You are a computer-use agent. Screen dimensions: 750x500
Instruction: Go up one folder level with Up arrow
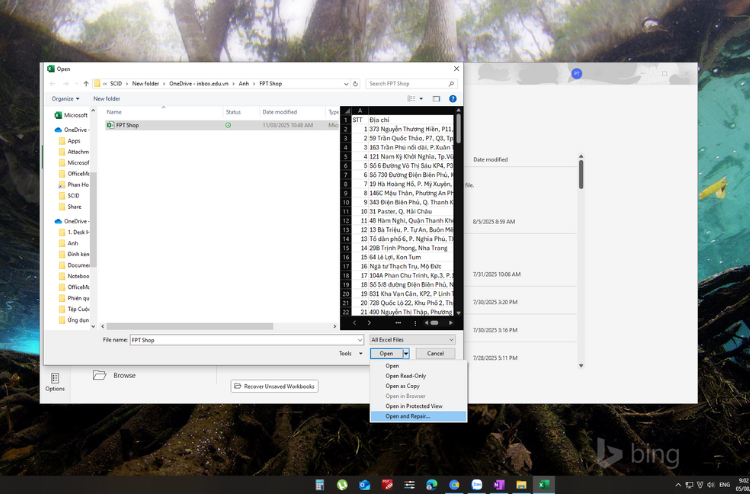(x=86, y=84)
